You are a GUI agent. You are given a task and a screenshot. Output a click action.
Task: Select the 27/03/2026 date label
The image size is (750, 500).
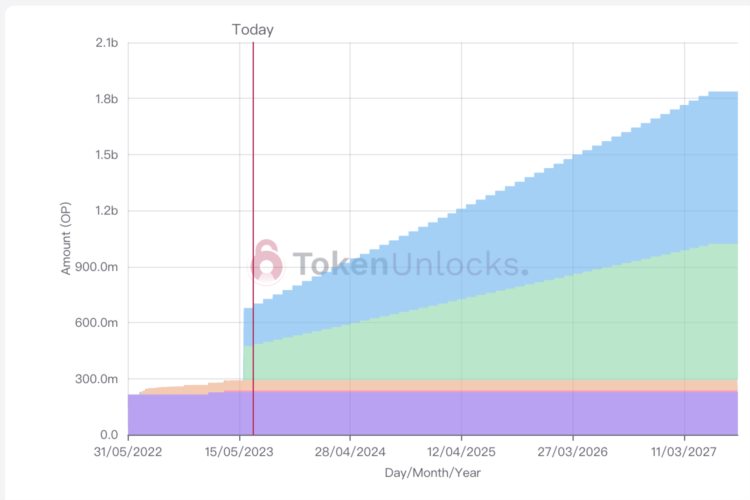pos(572,452)
